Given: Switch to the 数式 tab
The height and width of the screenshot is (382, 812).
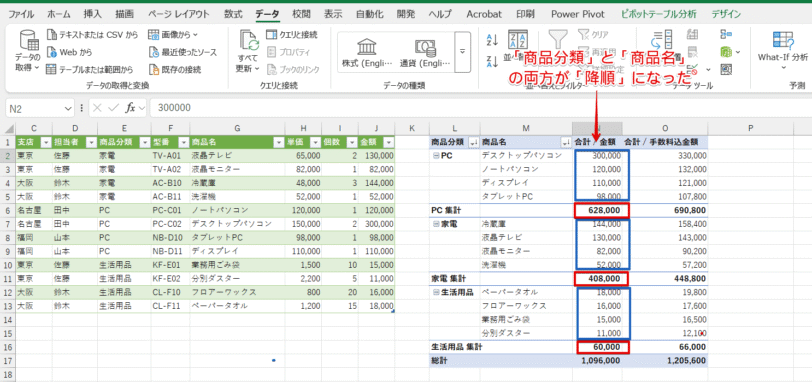Looking at the screenshot, I should [x=234, y=14].
